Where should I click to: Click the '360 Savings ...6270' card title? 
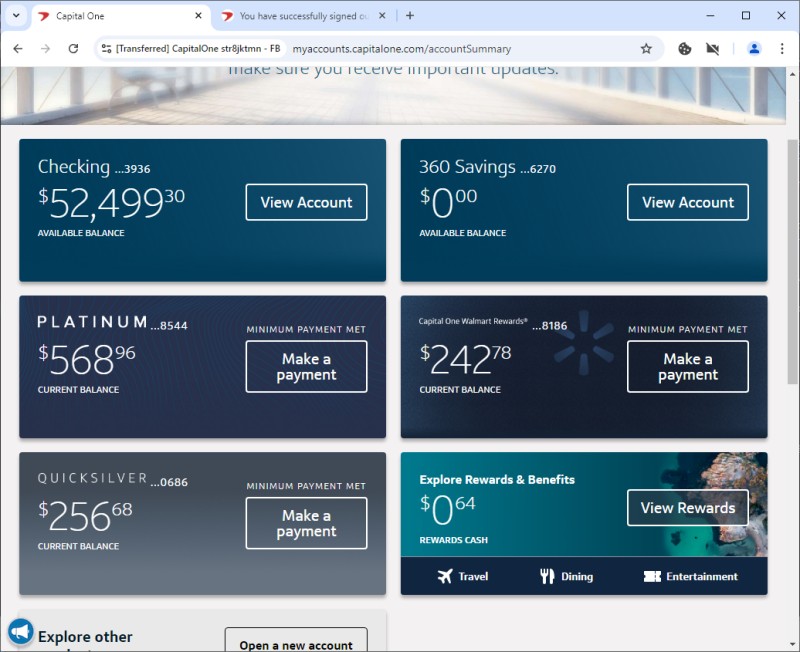487,167
